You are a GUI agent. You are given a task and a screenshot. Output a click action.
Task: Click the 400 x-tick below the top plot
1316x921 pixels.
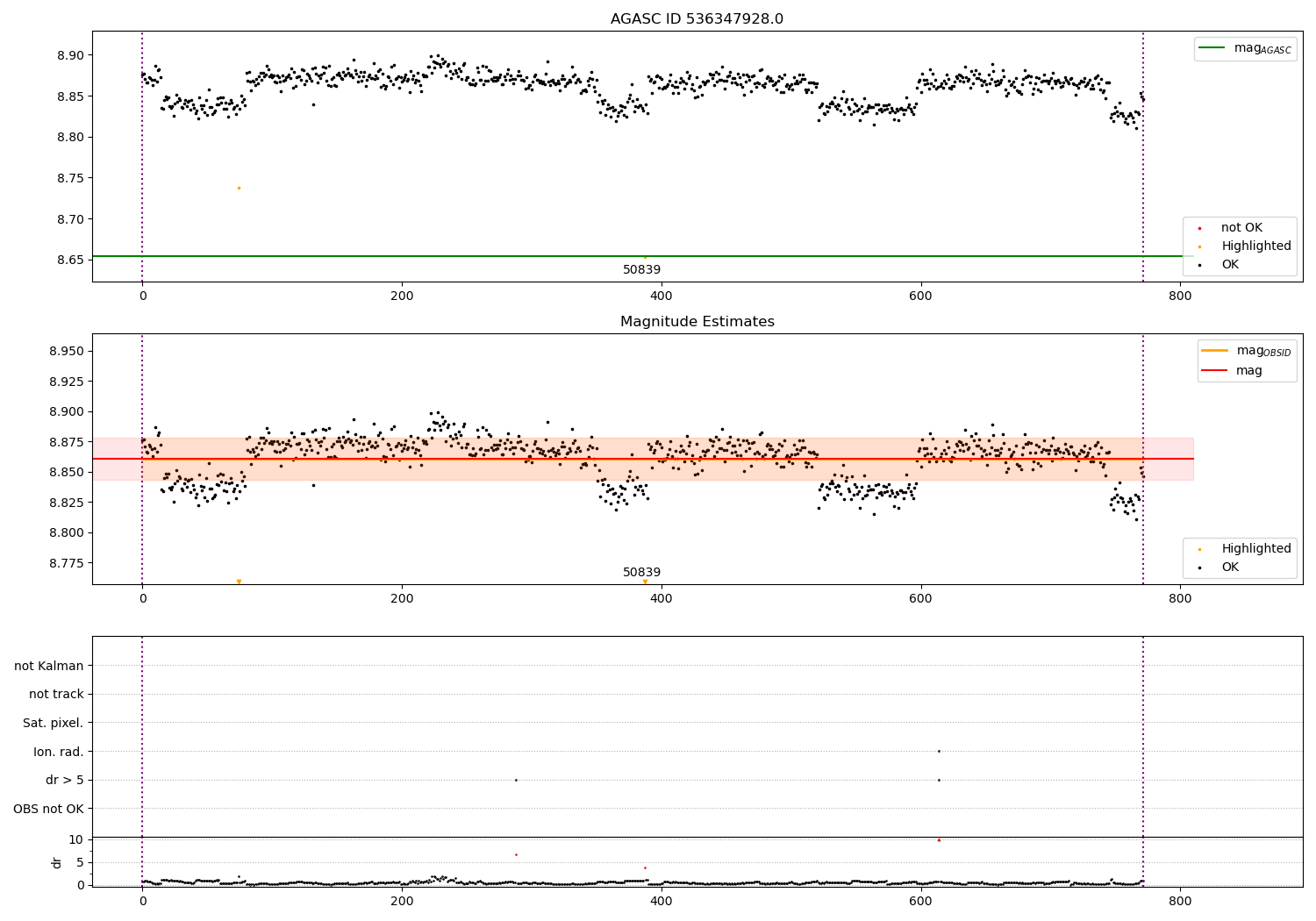662,296
